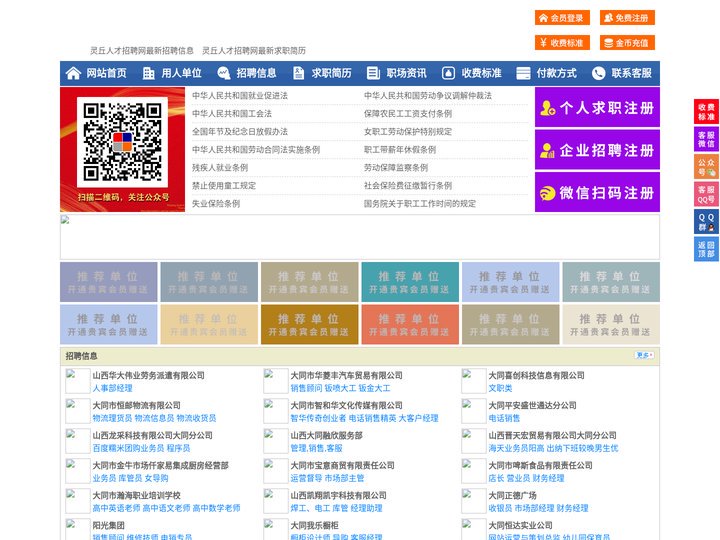Open 联系客服 menu item
Viewport: 720px width, 540px height.
631,73
